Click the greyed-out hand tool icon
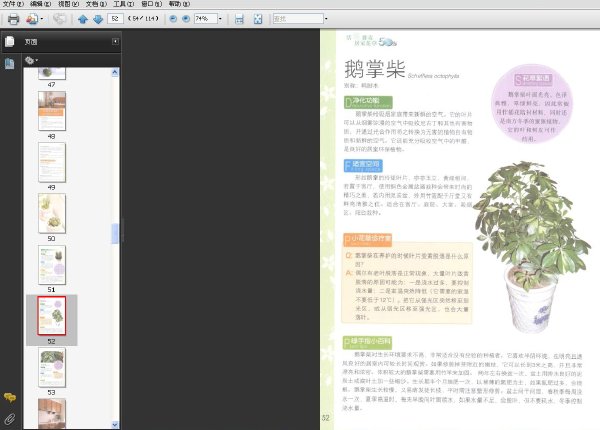The height and width of the screenshot is (430, 600). click(60, 19)
